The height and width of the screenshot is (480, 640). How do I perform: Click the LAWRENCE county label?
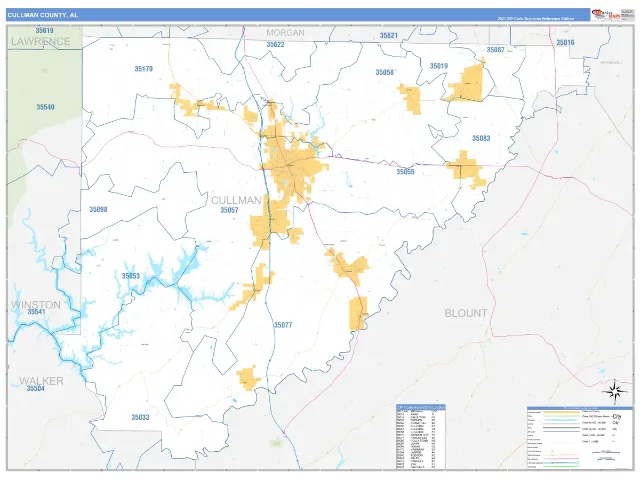(x=41, y=41)
